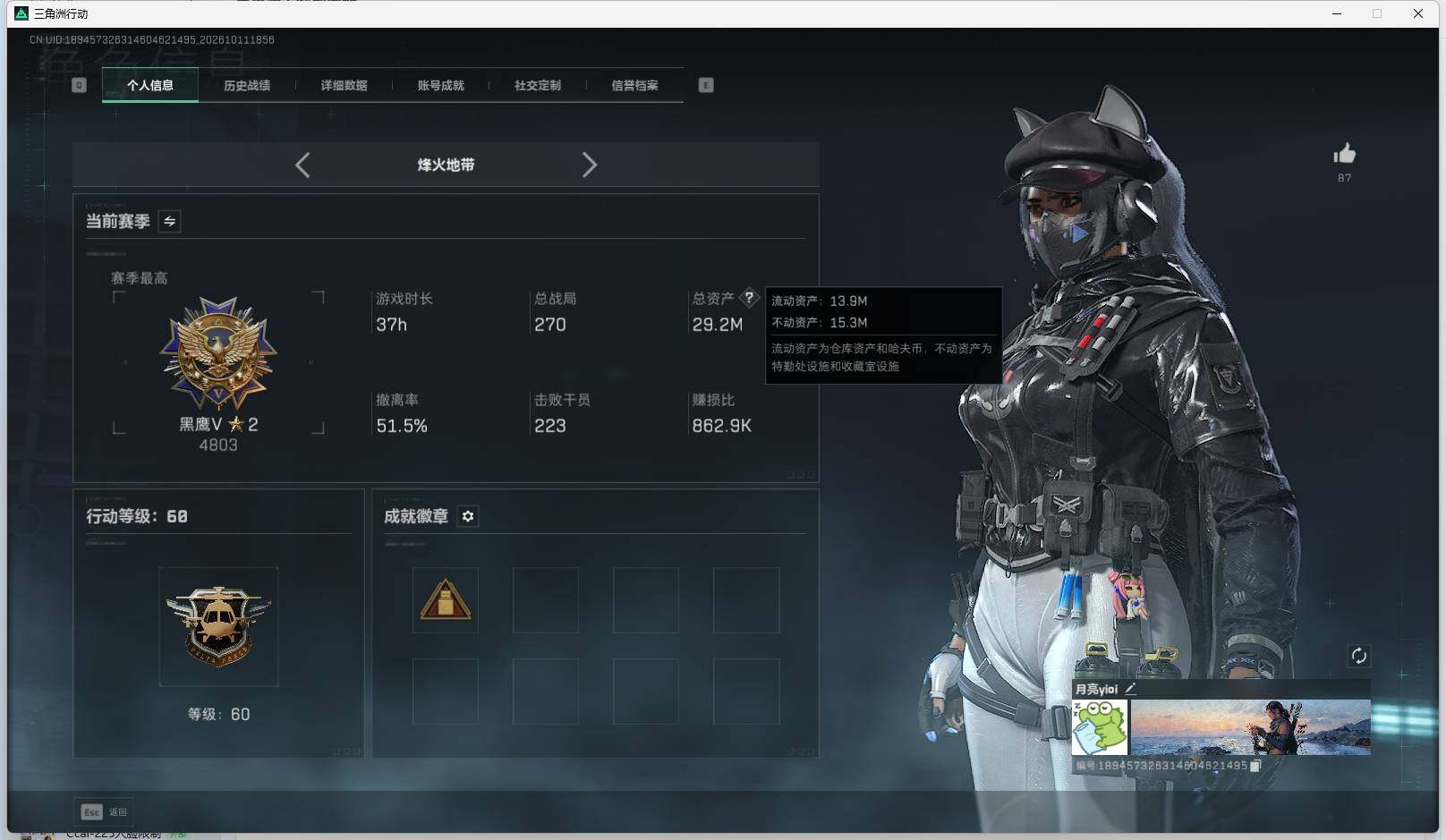Click the 行动等级: 60 heading
Viewport: 1446px width, 840px height.
137,516
